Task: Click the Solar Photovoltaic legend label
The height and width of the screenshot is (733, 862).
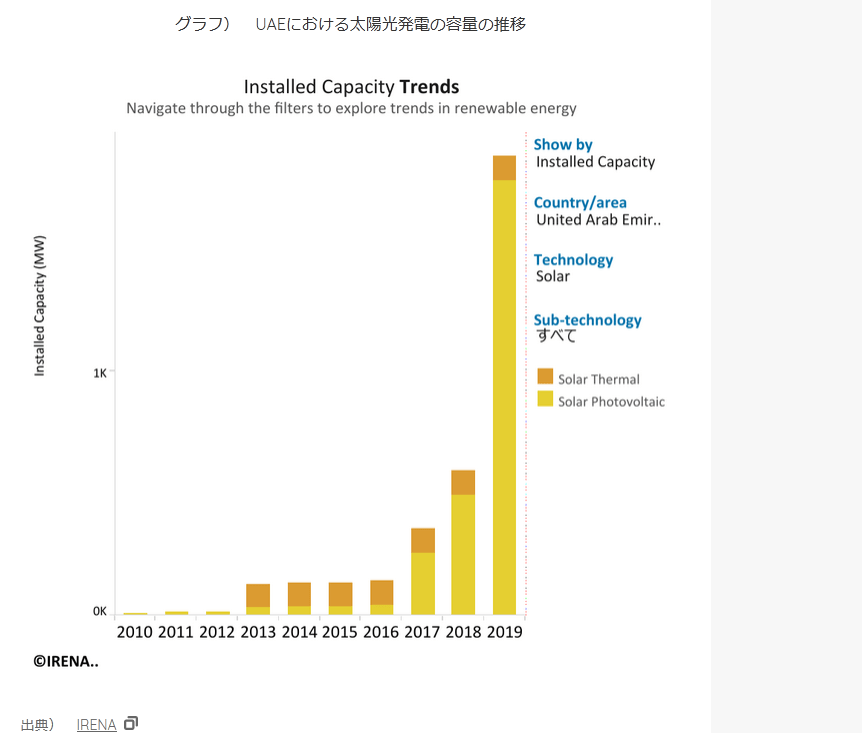Action: click(x=611, y=402)
